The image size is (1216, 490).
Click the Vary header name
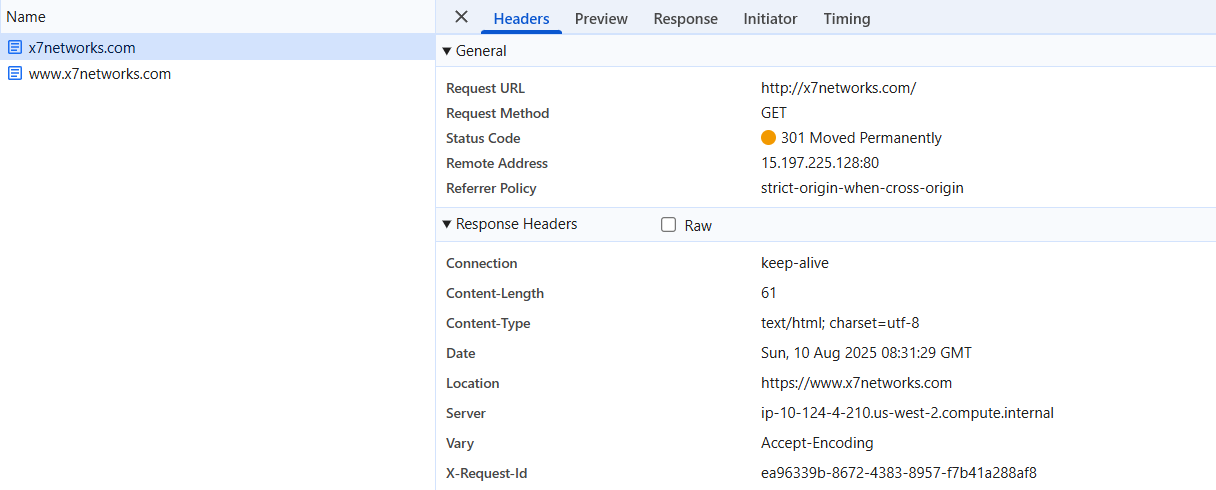pos(460,443)
